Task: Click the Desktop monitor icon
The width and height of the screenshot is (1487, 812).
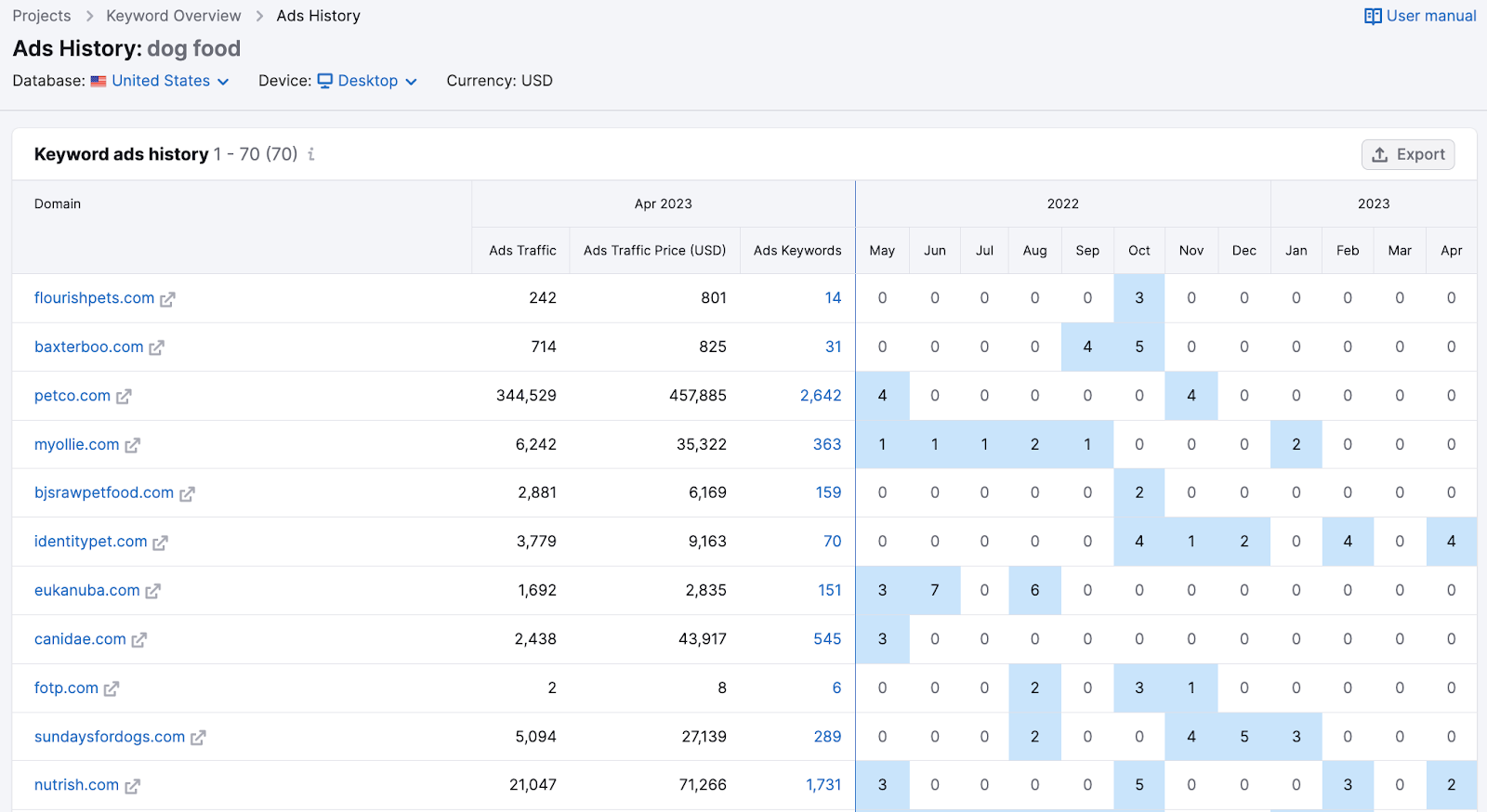Action: (x=325, y=81)
